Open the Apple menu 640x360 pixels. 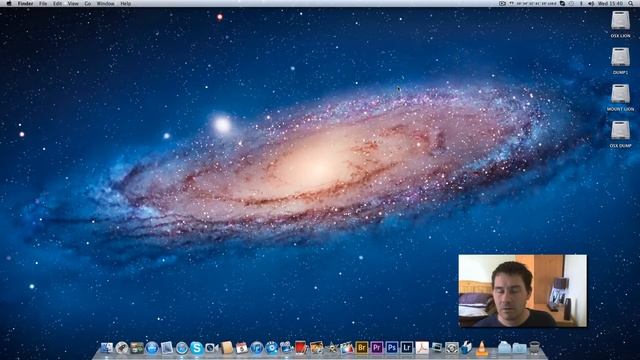pyautogui.click(x=9, y=3)
